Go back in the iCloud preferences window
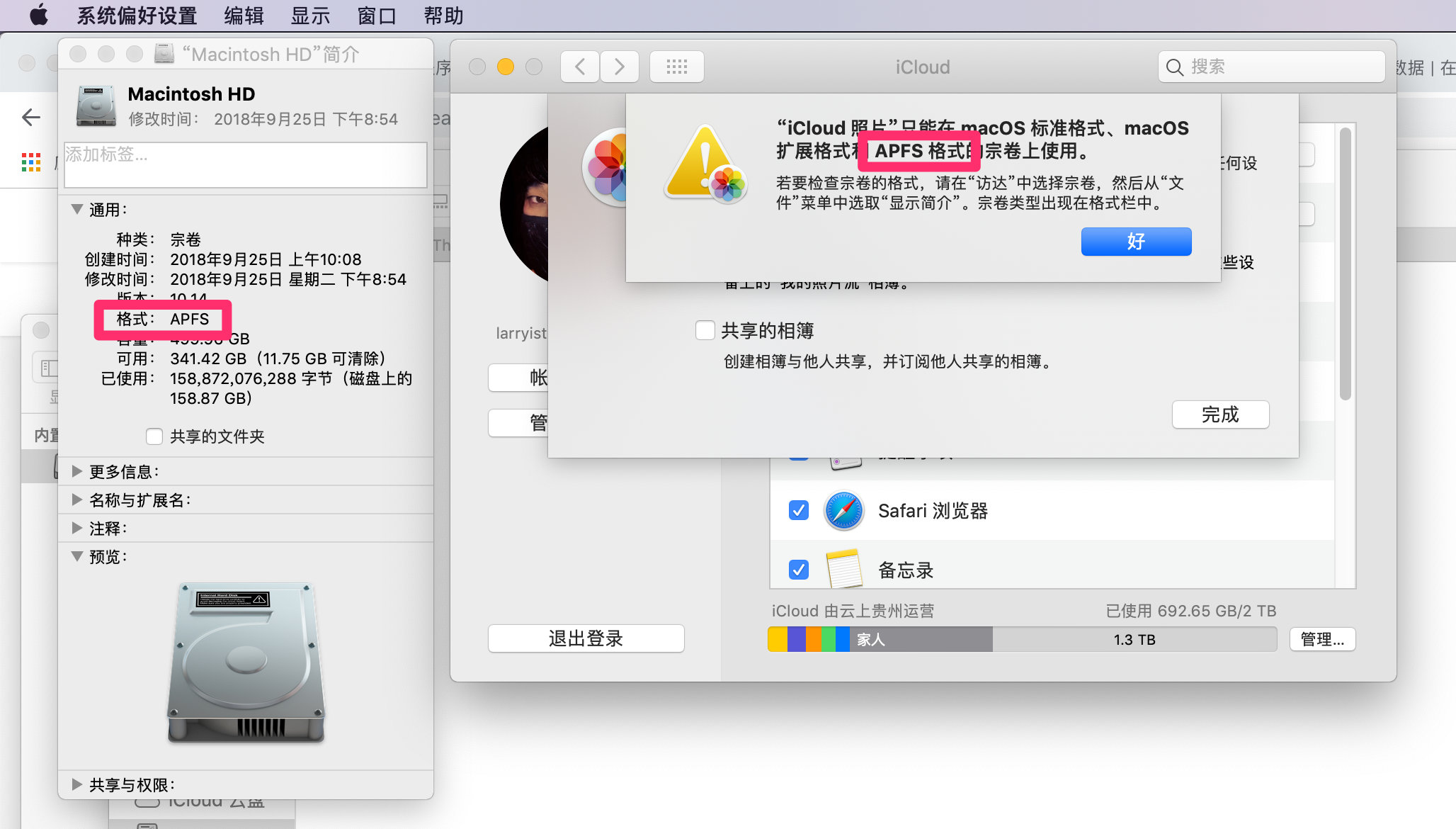 click(x=580, y=67)
